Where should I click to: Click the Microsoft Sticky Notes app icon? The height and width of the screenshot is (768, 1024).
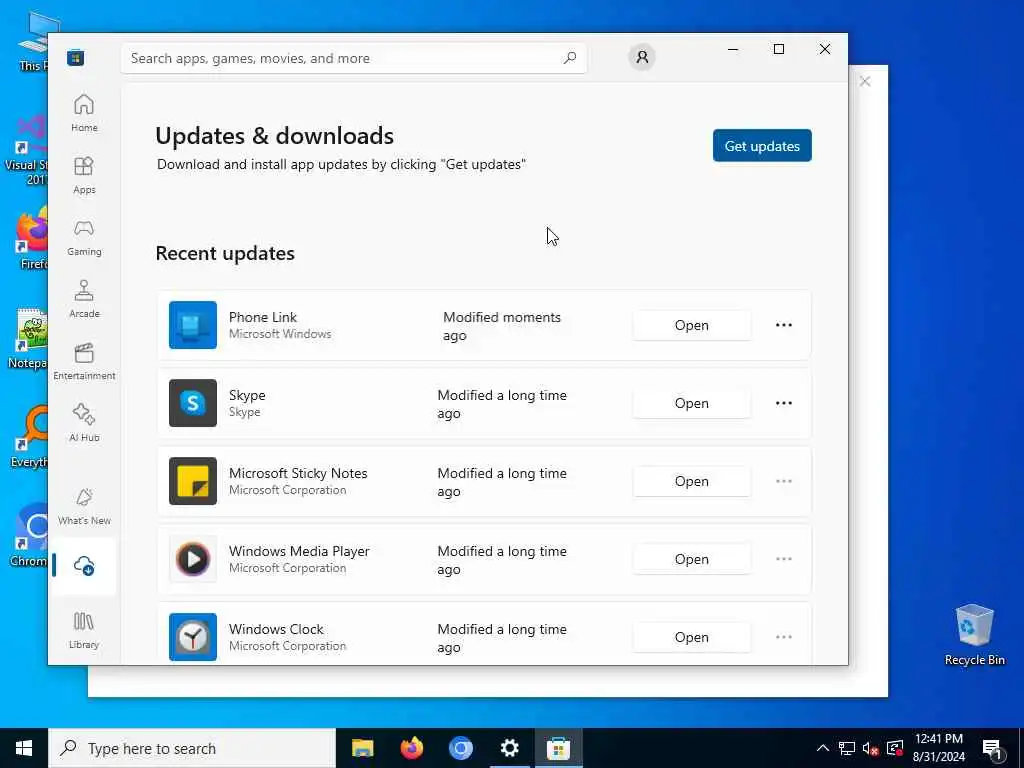point(193,481)
